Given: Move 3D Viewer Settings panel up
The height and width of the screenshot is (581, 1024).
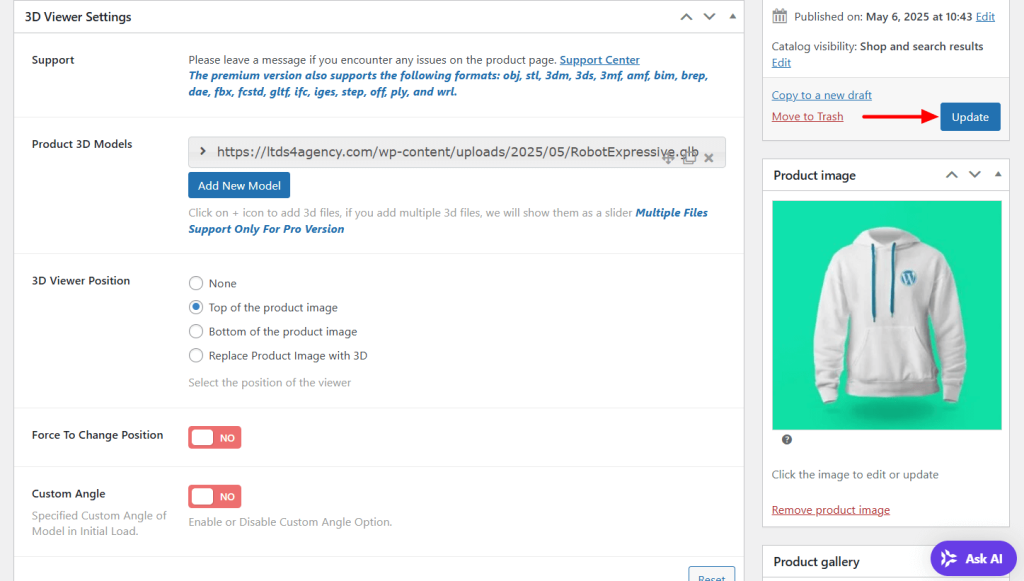Looking at the screenshot, I should click(686, 17).
